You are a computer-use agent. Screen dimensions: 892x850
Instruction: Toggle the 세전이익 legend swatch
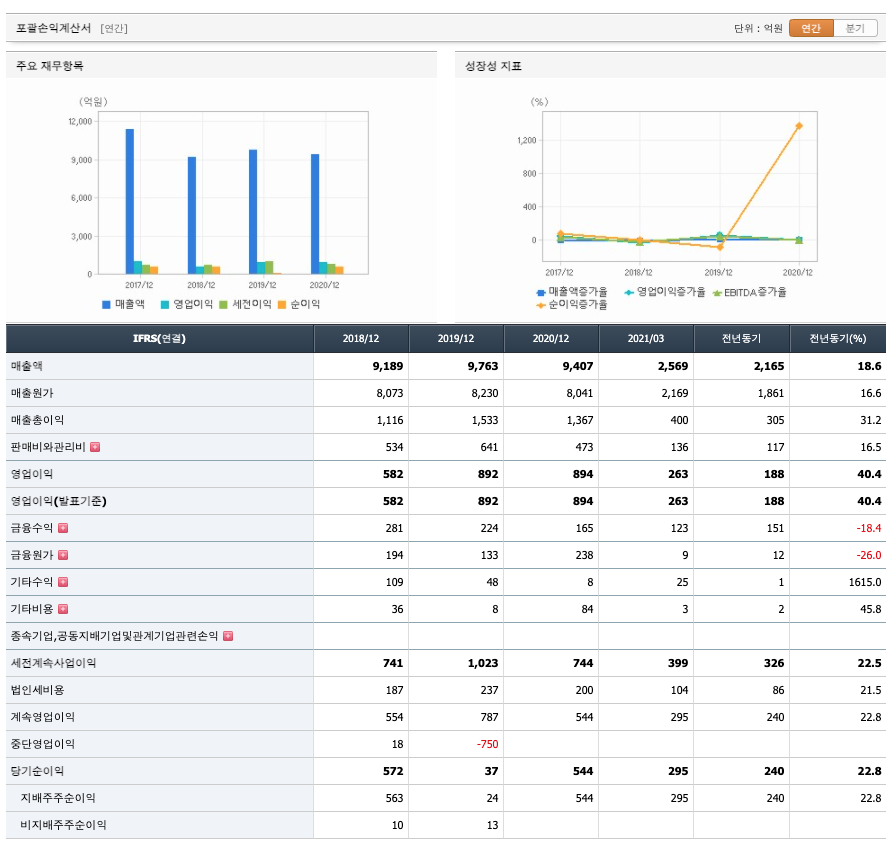click(223, 304)
